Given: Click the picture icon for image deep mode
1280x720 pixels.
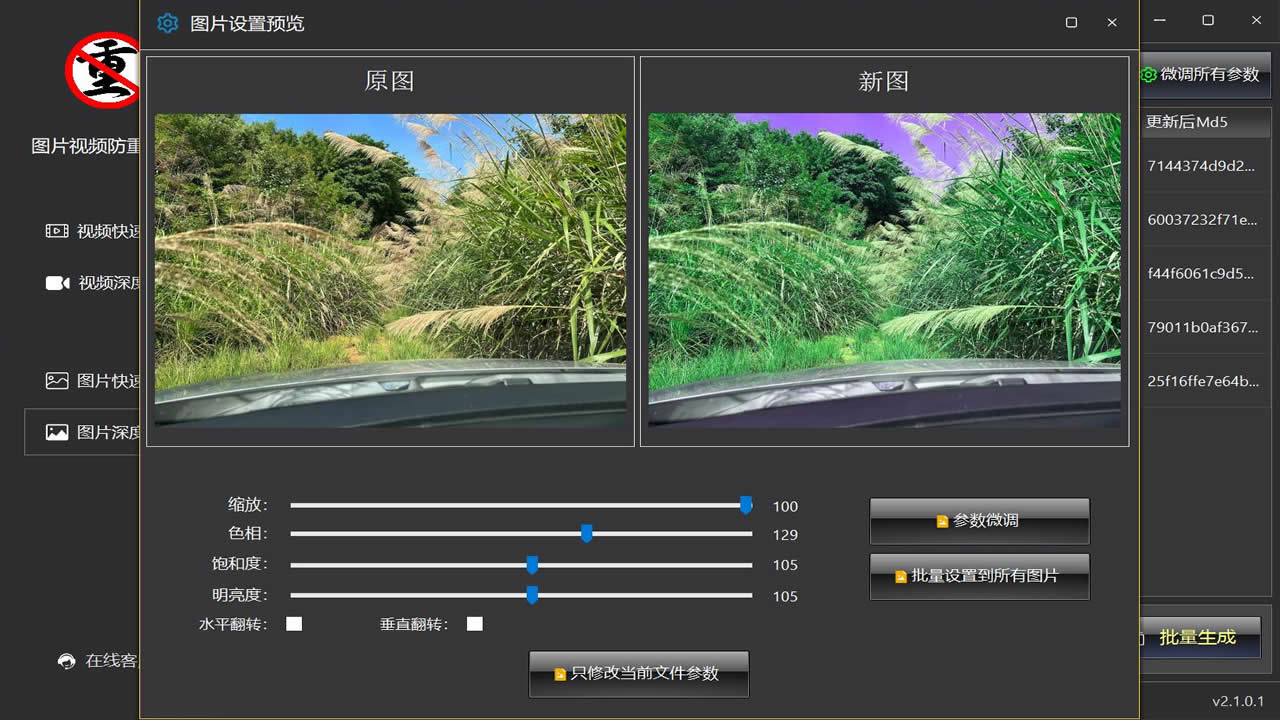Looking at the screenshot, I should (x=57, y=432).
